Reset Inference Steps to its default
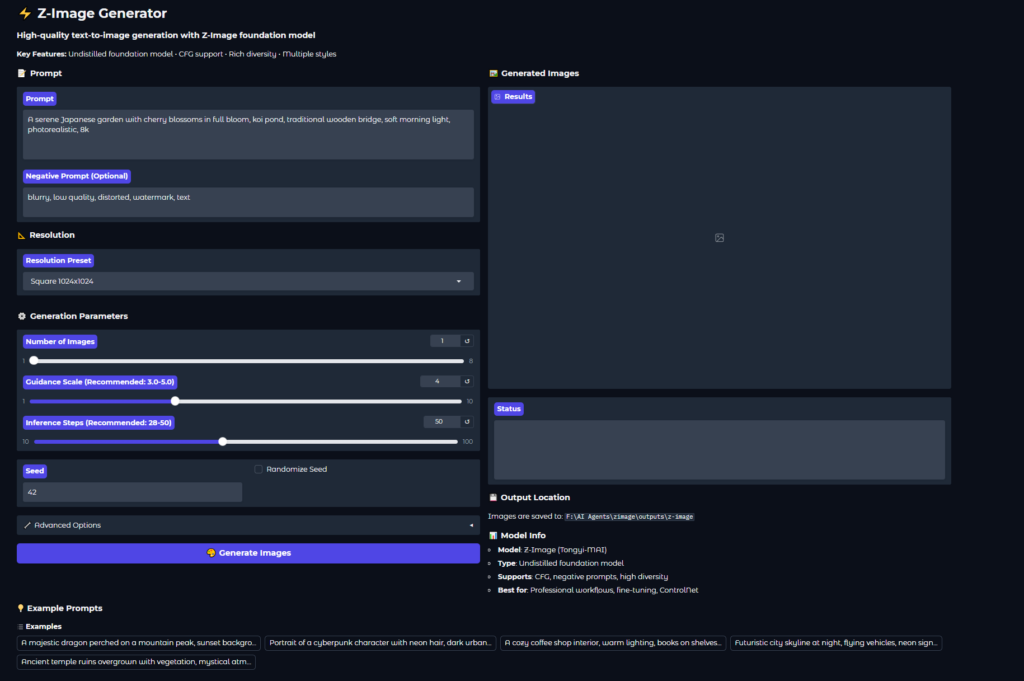1024x681 pixels. click(x=466, y=422)
